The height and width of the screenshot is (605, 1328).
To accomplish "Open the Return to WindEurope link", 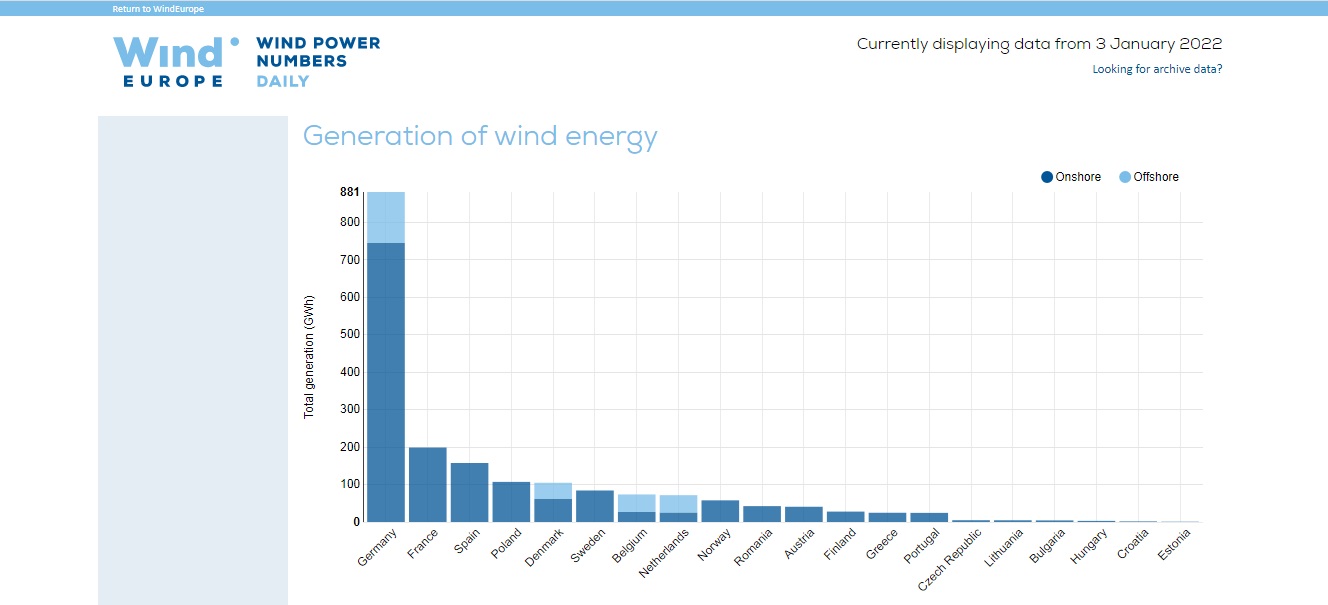I will [x=158, y=9].
